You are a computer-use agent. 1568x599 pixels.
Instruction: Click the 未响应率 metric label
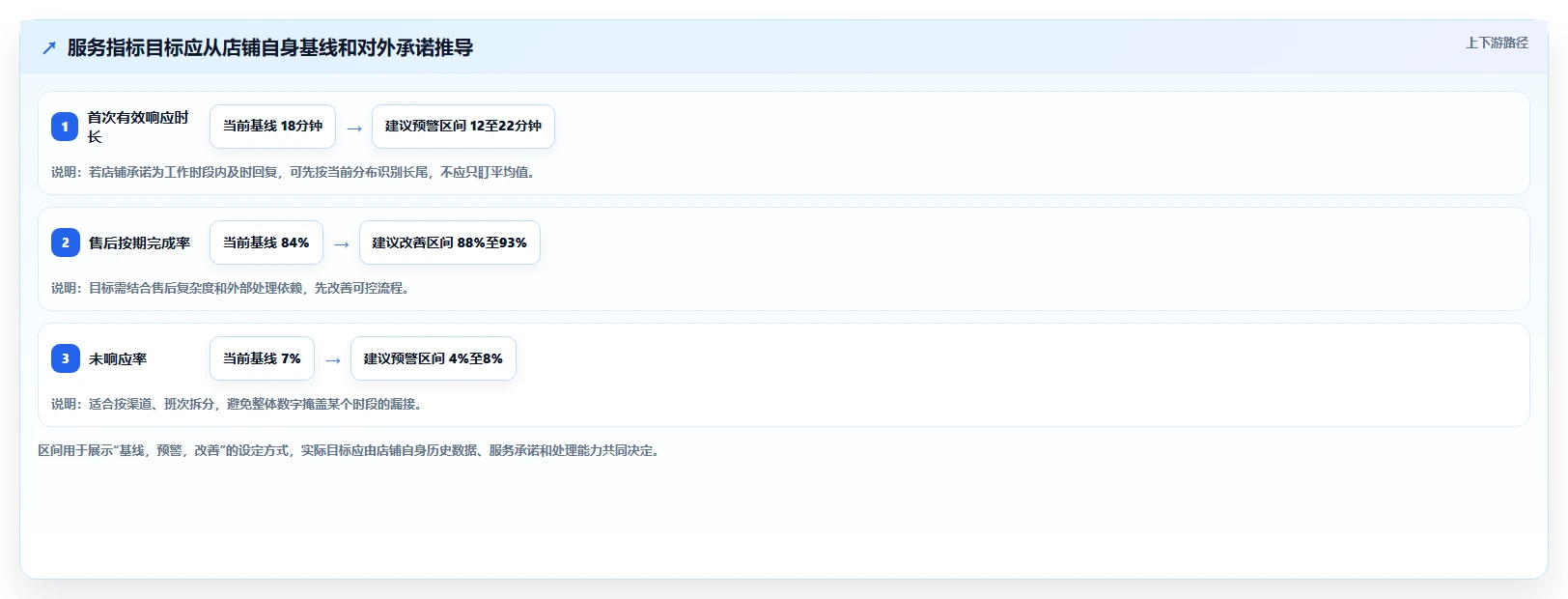[118, 358]
